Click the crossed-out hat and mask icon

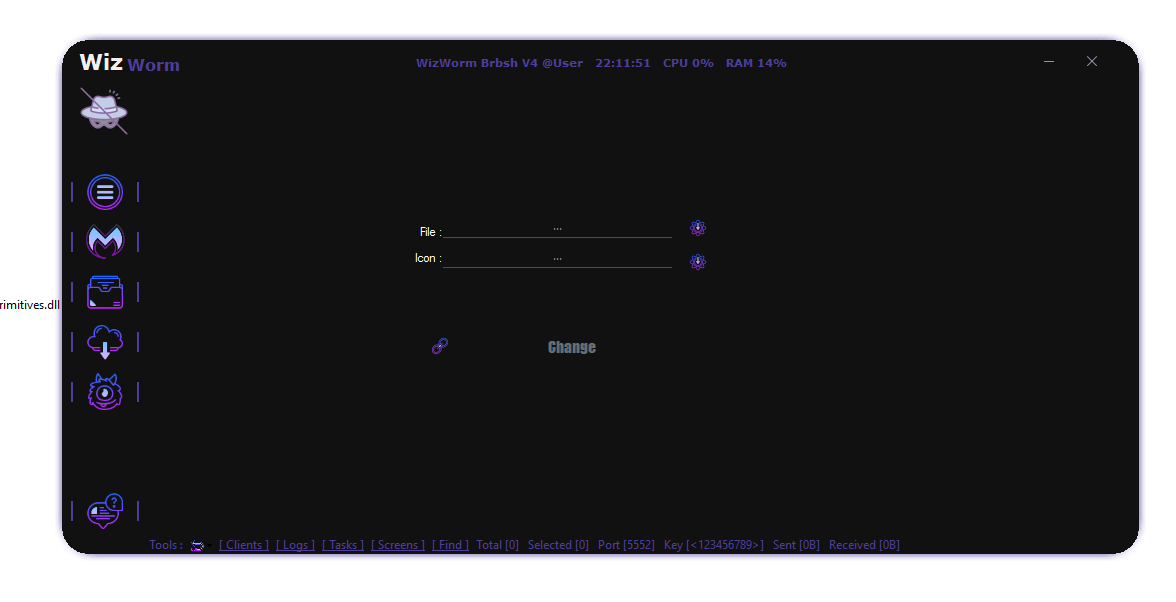point(104,111)
